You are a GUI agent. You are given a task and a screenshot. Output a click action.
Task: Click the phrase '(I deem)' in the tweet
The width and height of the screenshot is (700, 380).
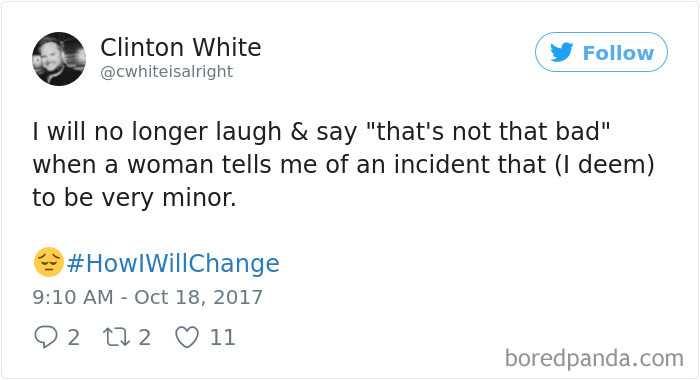605,165
